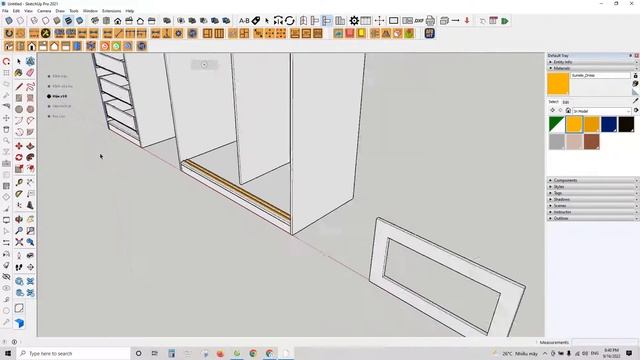Select the Walk footprints tool
Screen dimensions: 640x360
click(x=19, y=267)
